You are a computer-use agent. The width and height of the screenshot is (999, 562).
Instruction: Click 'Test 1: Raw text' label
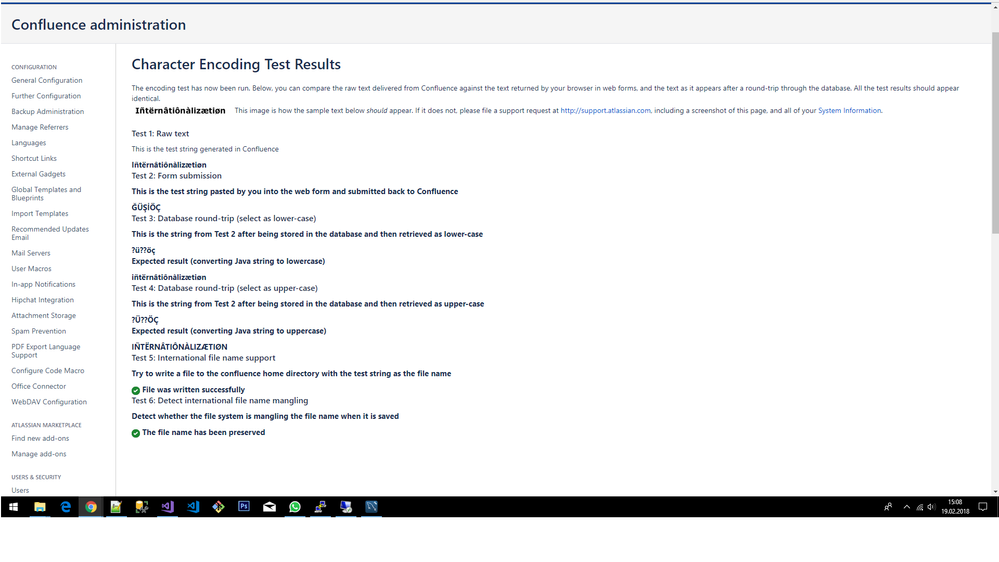tap(160, 134)
